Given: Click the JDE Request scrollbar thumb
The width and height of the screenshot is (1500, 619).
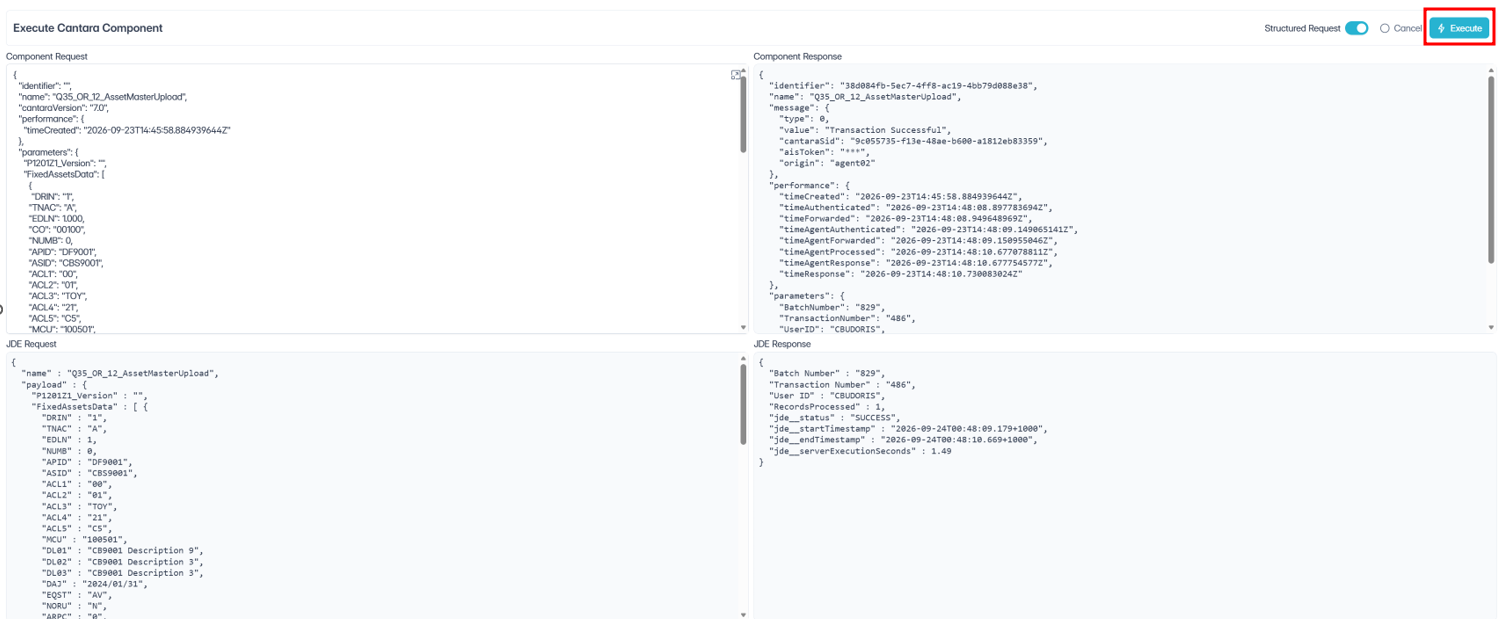Looking at the screenshot, I should [x=743, y=403].
